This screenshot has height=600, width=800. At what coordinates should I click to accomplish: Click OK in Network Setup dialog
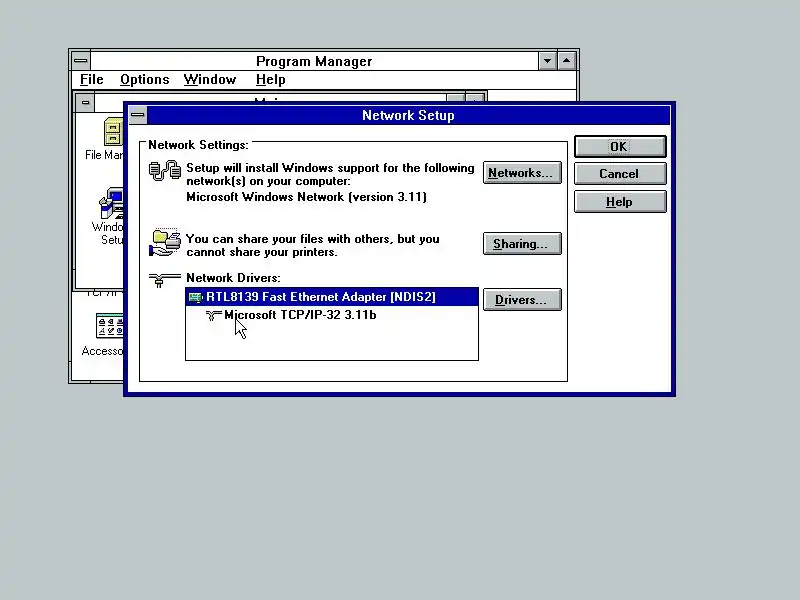coord(620,146)
